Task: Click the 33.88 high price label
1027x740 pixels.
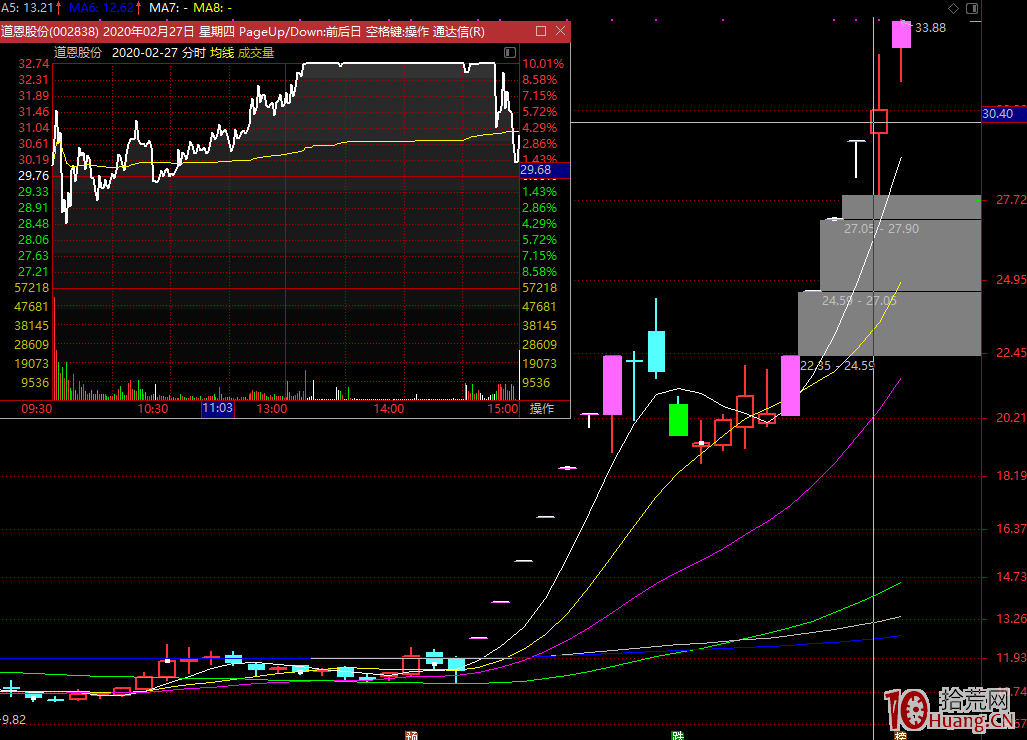Action: 930,28
